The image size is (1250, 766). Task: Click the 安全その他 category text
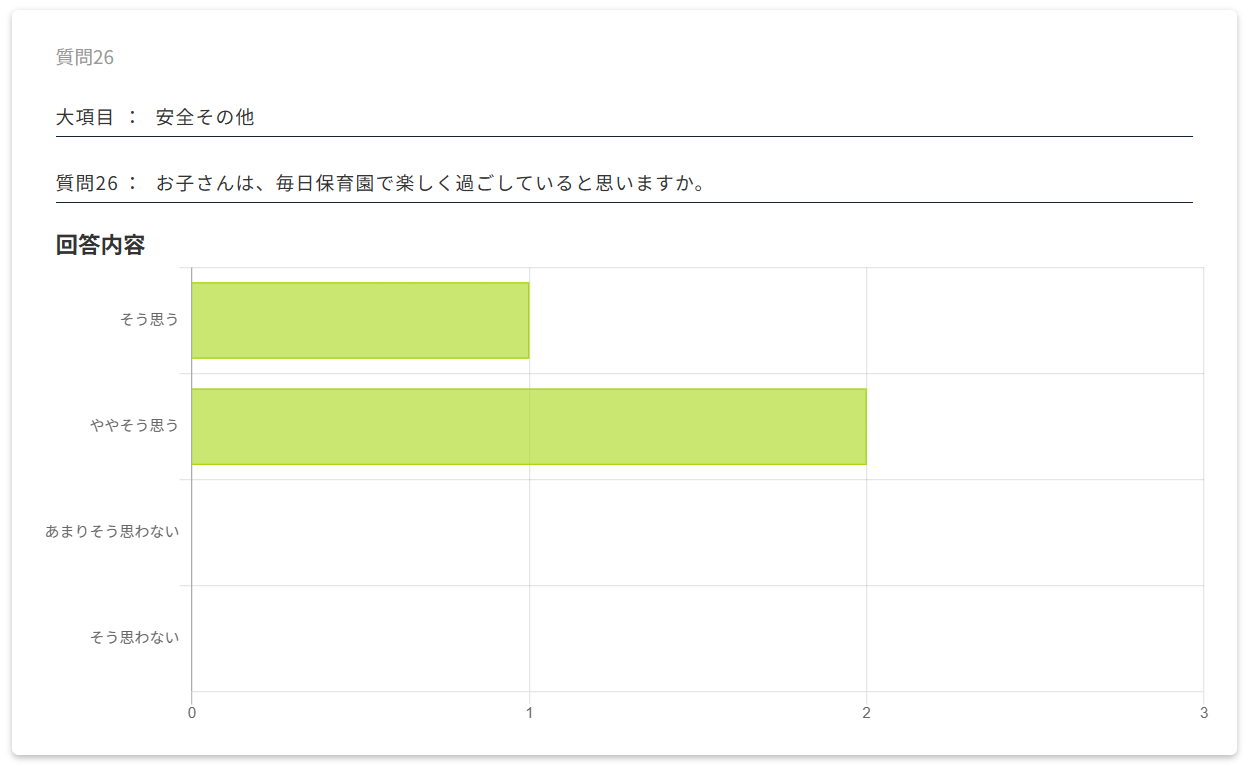pyautogui.click(x=205, y=118)
